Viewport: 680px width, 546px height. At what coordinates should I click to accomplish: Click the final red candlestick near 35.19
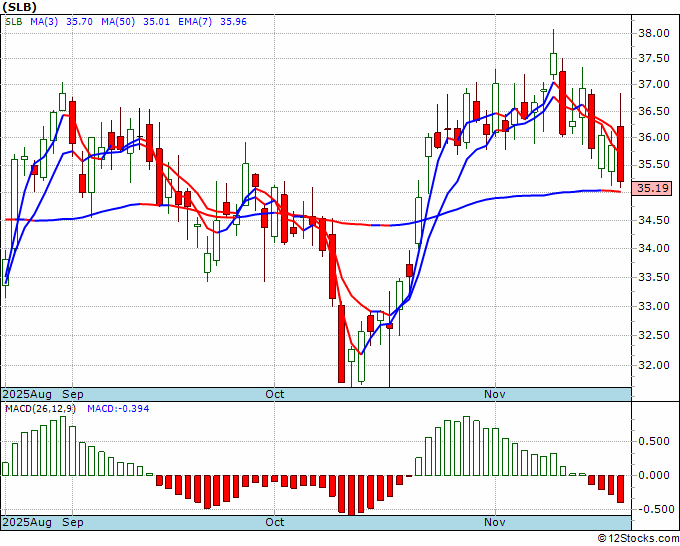tap(621, 154)
